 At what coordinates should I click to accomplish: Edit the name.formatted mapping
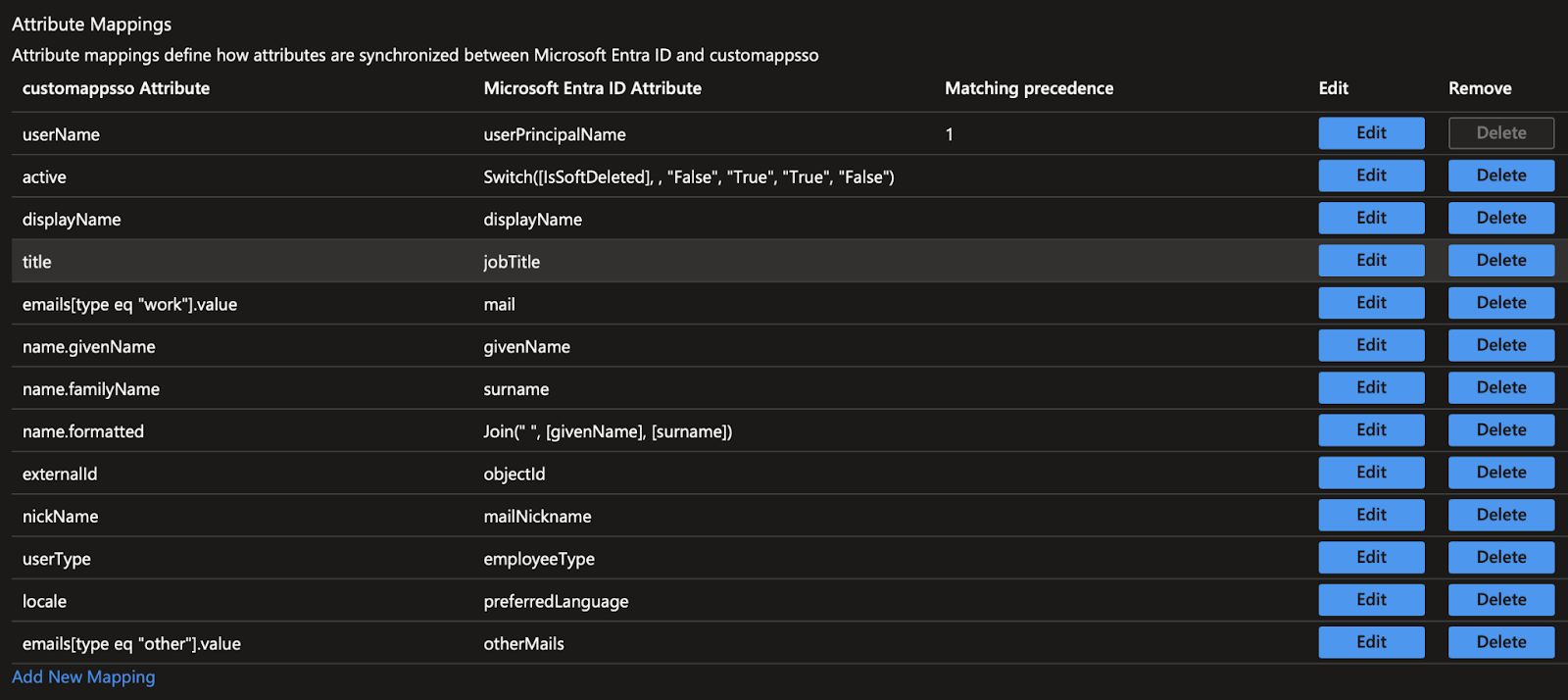click(1371, 429)
